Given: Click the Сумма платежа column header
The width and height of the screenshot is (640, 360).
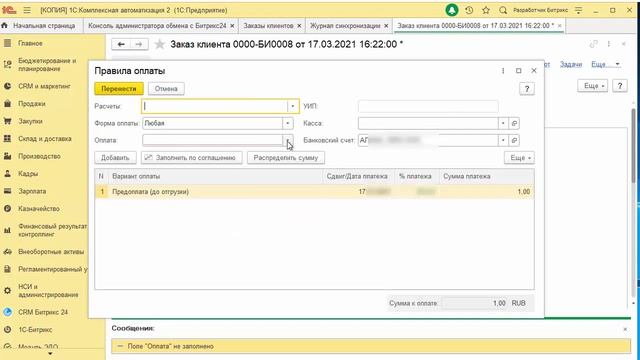Looking at the screenshot, I should click(486, 176).
